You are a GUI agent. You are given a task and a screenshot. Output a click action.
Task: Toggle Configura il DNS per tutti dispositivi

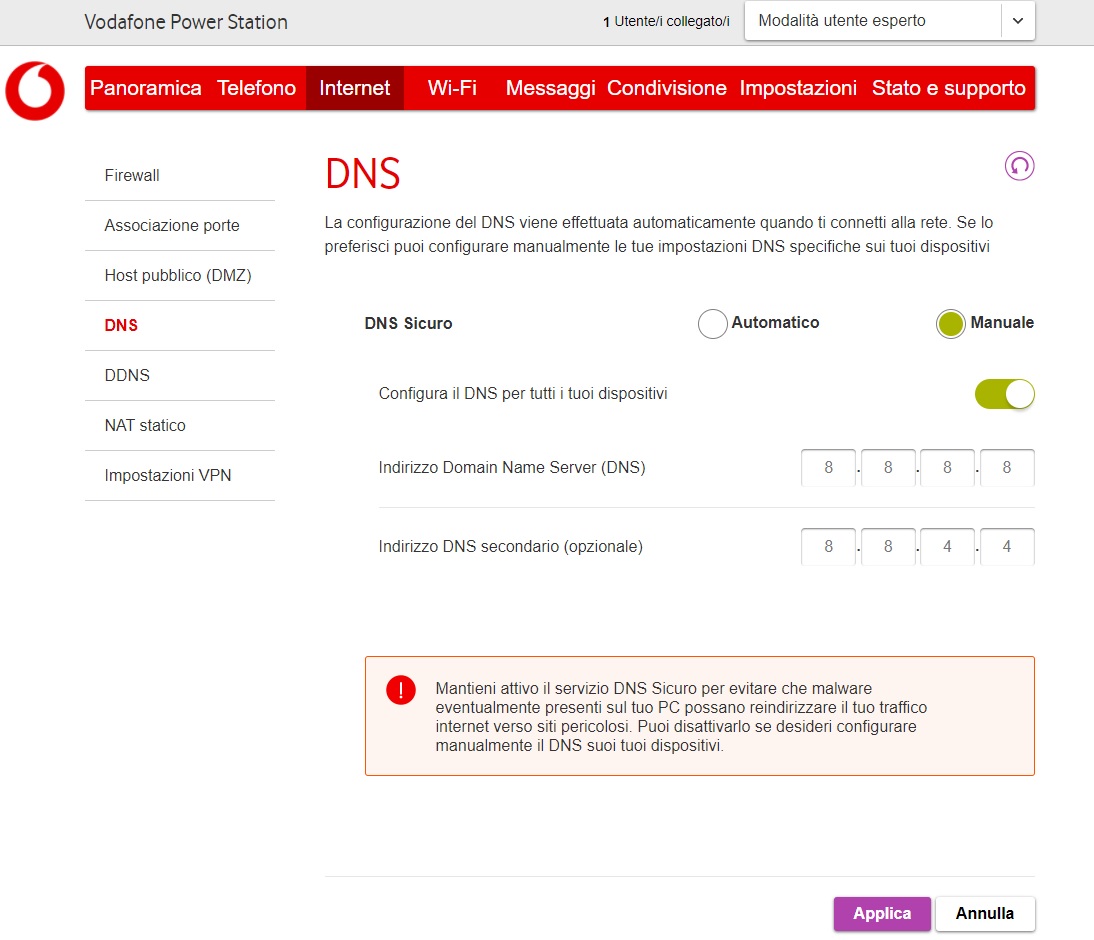click(x=1005, y=394)
